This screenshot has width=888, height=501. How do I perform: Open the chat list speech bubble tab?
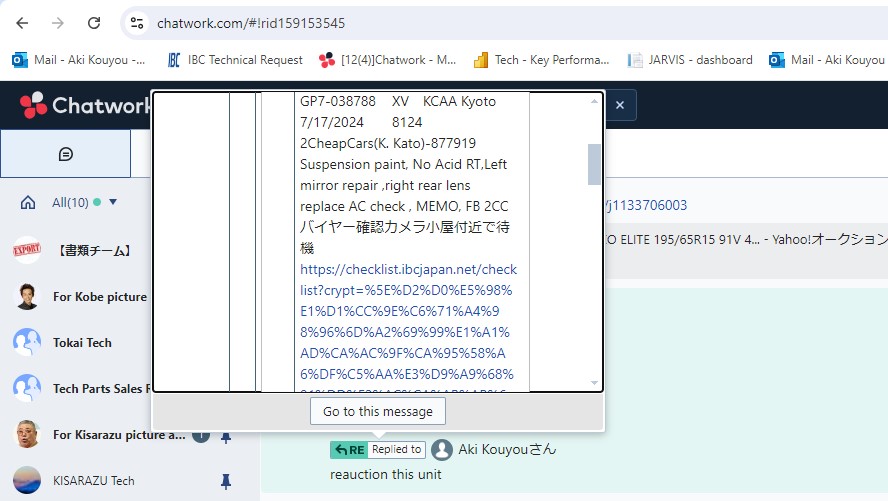[66, 154]
